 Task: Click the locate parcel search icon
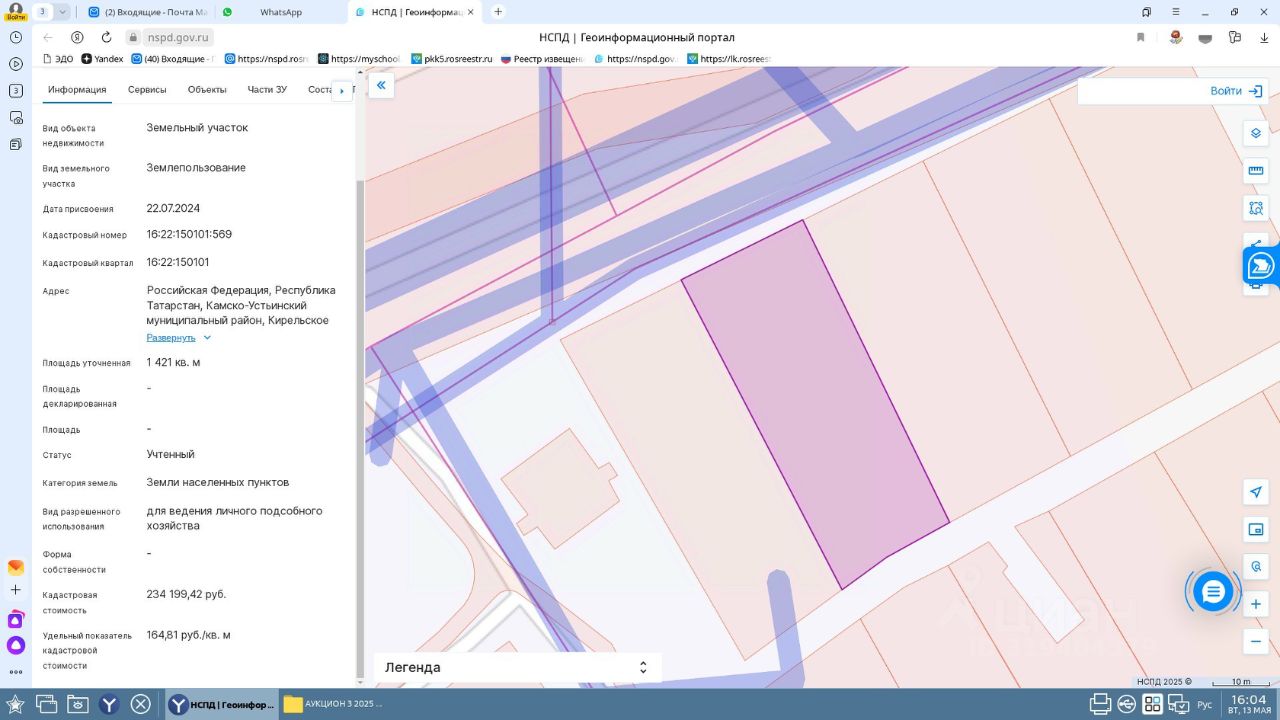pyautogui.click(x=1256, y=567)
